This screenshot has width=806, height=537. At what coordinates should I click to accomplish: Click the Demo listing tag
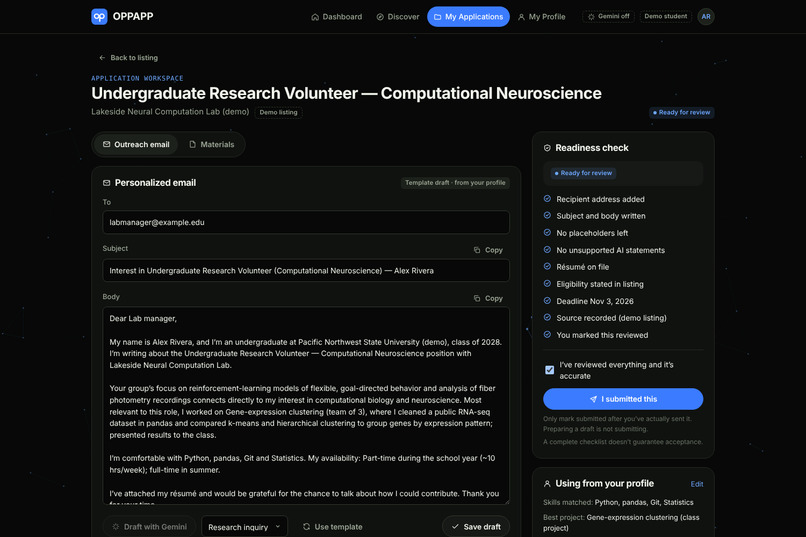[278, 112]
